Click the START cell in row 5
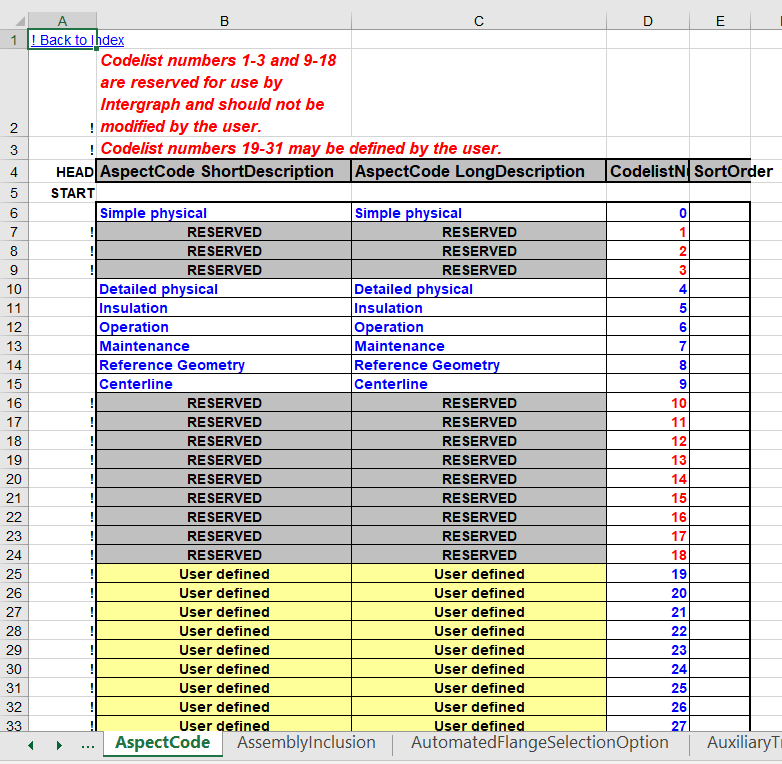The width and height of the screenshot is (782, 764). (x=62, y=193)
